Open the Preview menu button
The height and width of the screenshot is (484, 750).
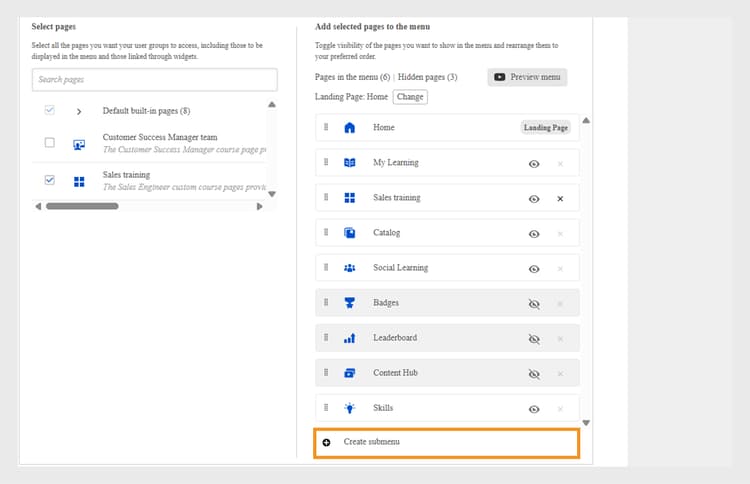click(527, 77)
